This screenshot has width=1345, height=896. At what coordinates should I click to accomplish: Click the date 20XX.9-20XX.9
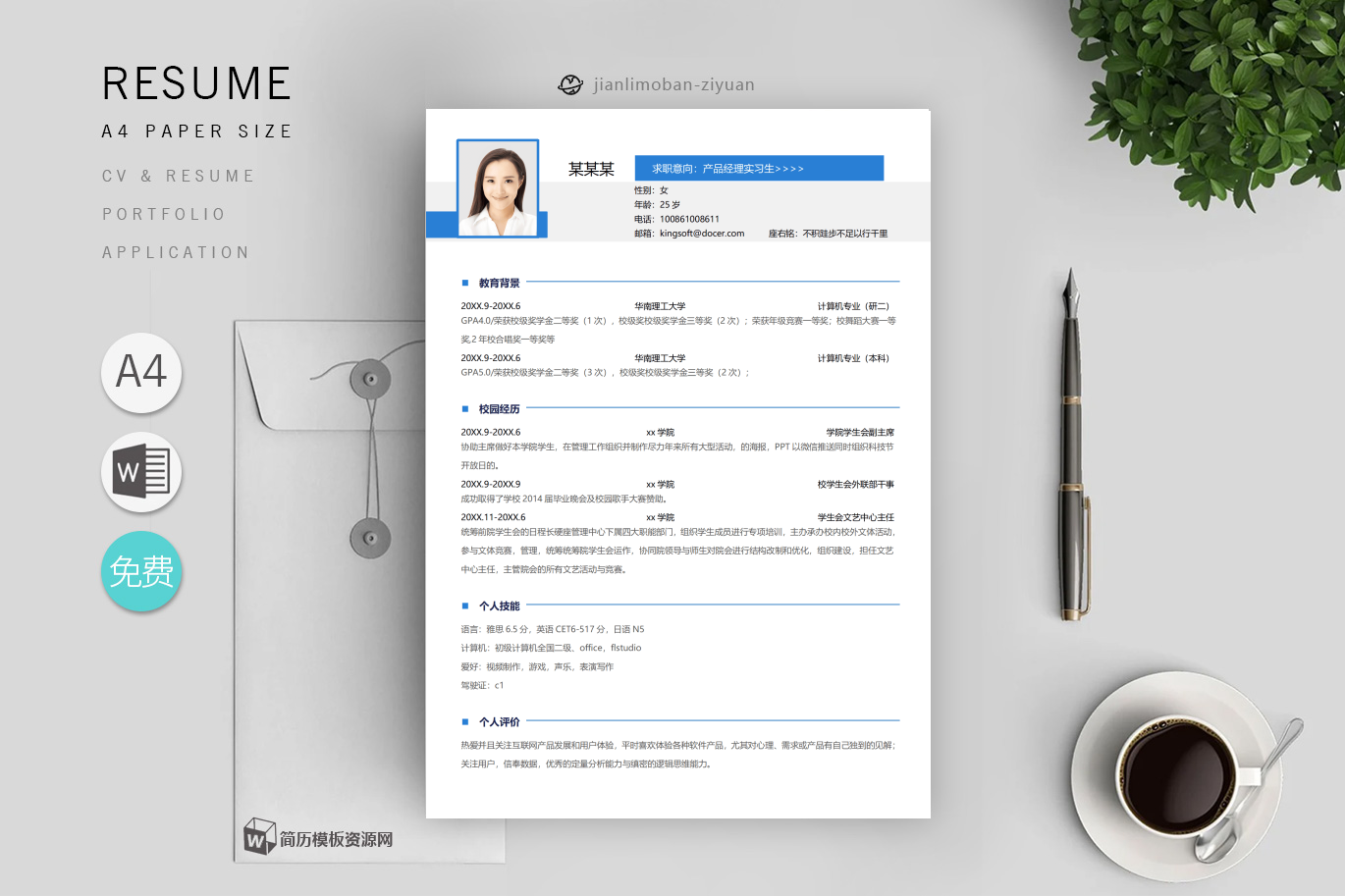[x=491, y=484]
